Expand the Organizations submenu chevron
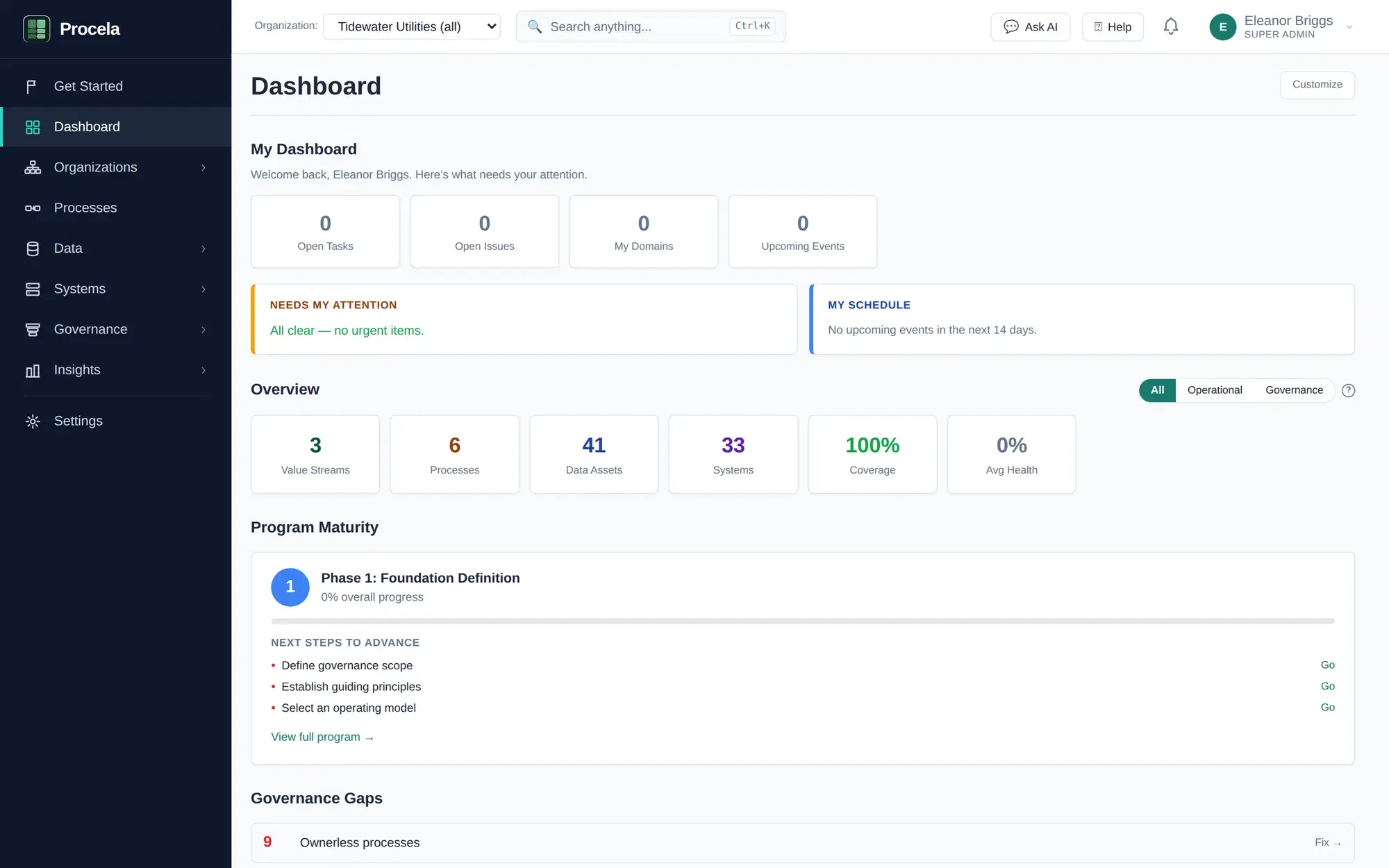 click(x=203, y=167)
